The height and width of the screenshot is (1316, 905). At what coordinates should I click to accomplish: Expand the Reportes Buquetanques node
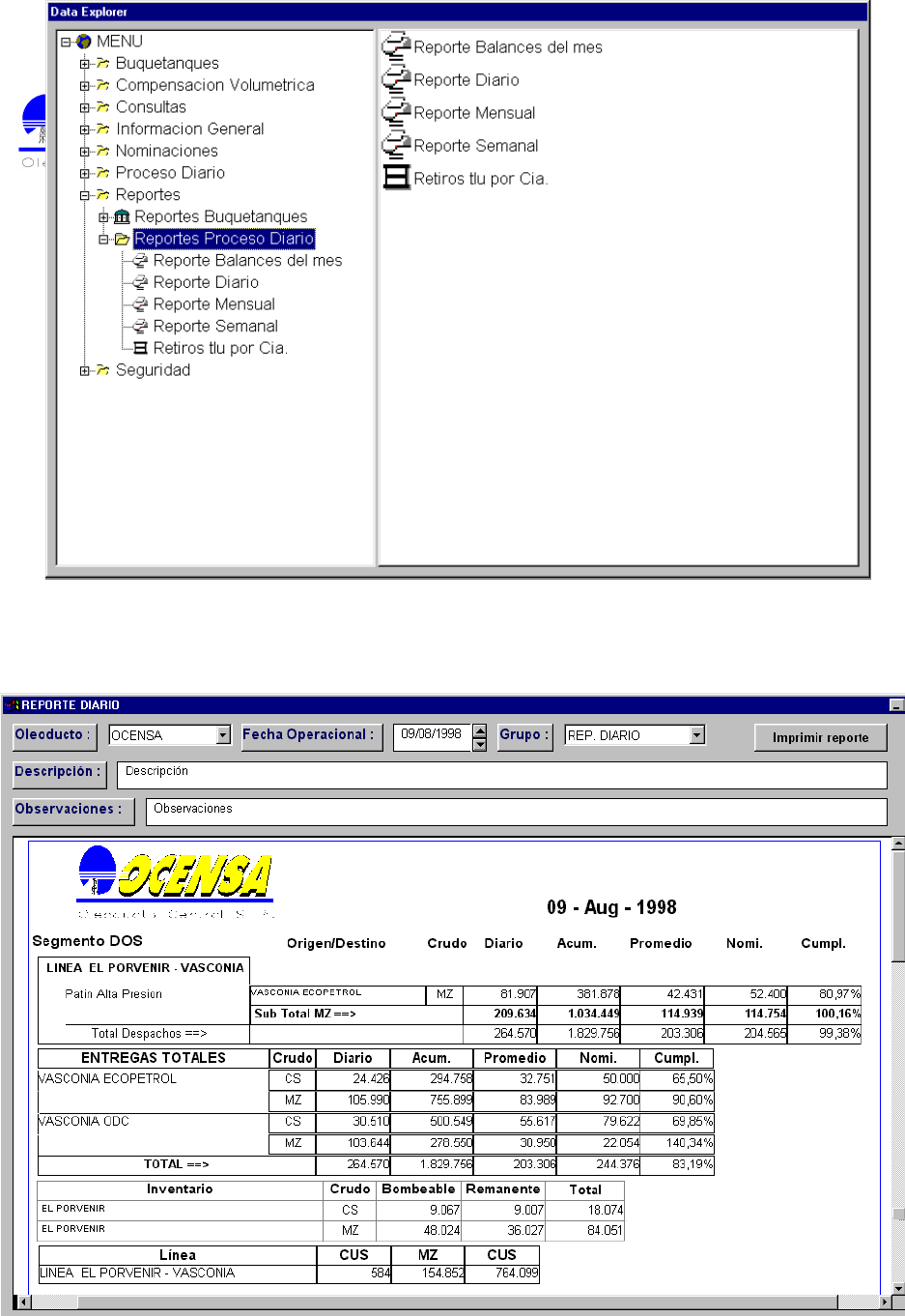tap(103, 217)
